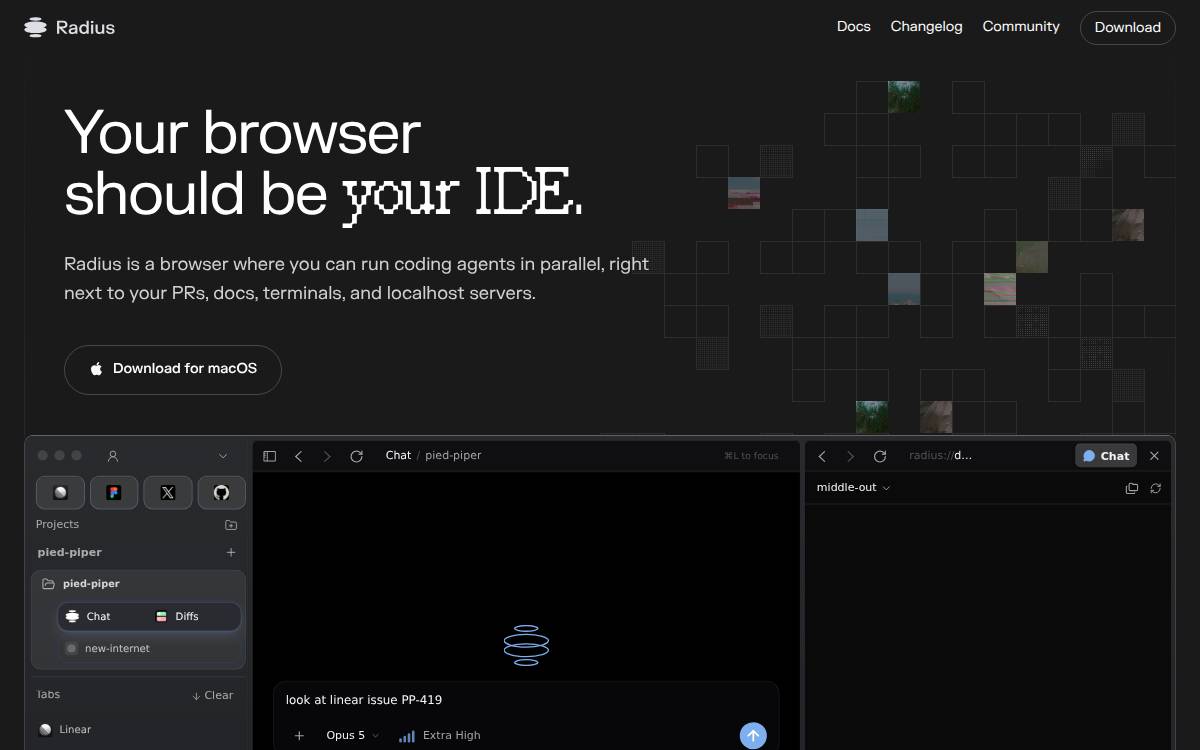This screenshot has width=1200, height=750.
Task: Open the Opus 5 model dropdown
Action: coord(352,735)
